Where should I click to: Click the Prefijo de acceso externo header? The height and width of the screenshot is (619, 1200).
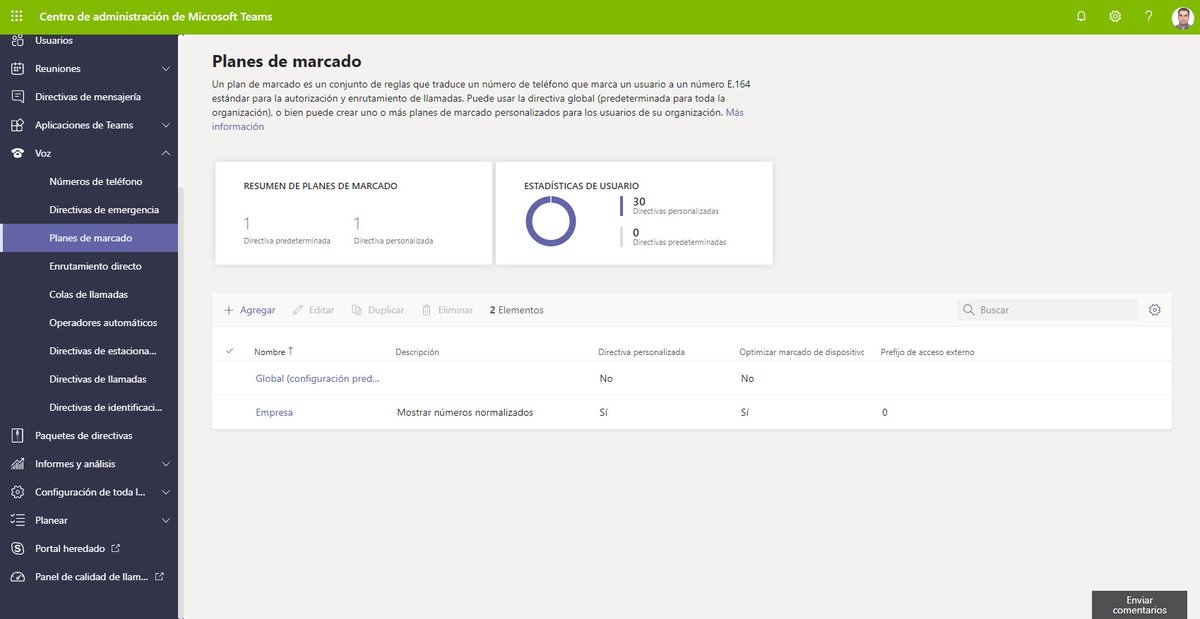click(927, 352)
